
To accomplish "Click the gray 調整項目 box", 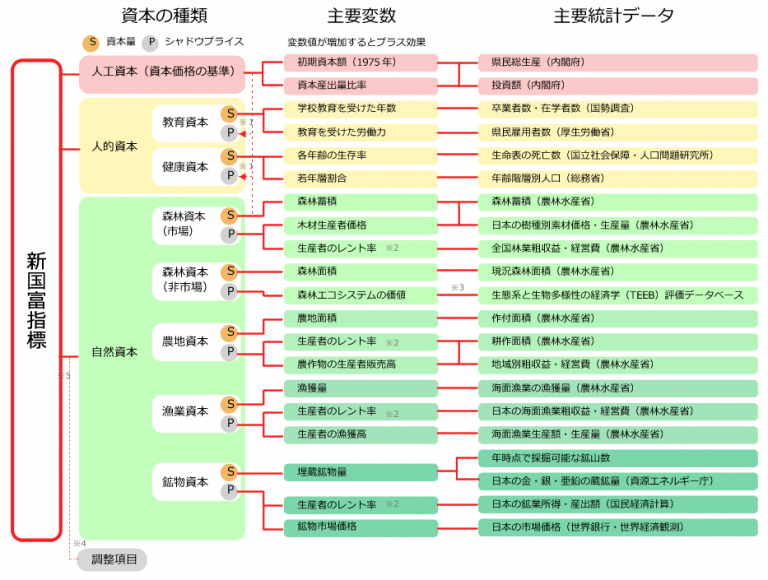I will (x=112, y=559).
